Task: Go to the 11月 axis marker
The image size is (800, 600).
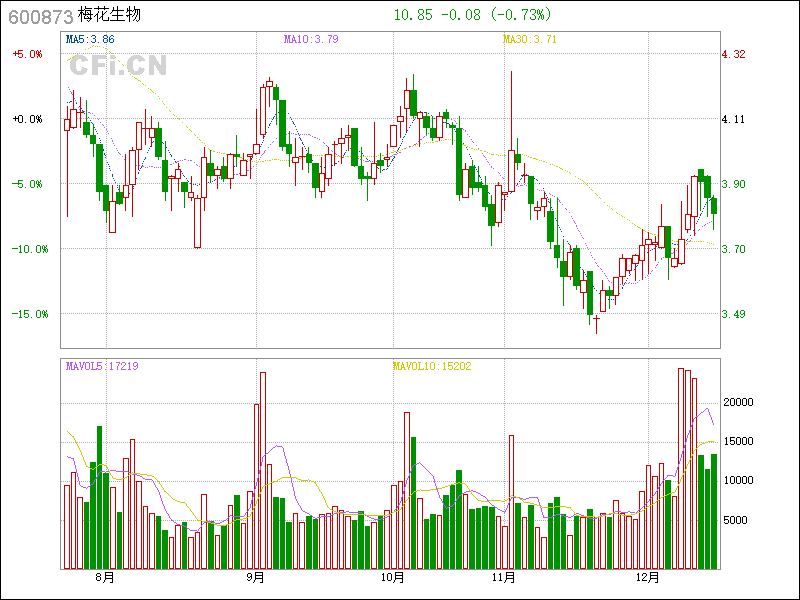Action: tap(505, 578)
